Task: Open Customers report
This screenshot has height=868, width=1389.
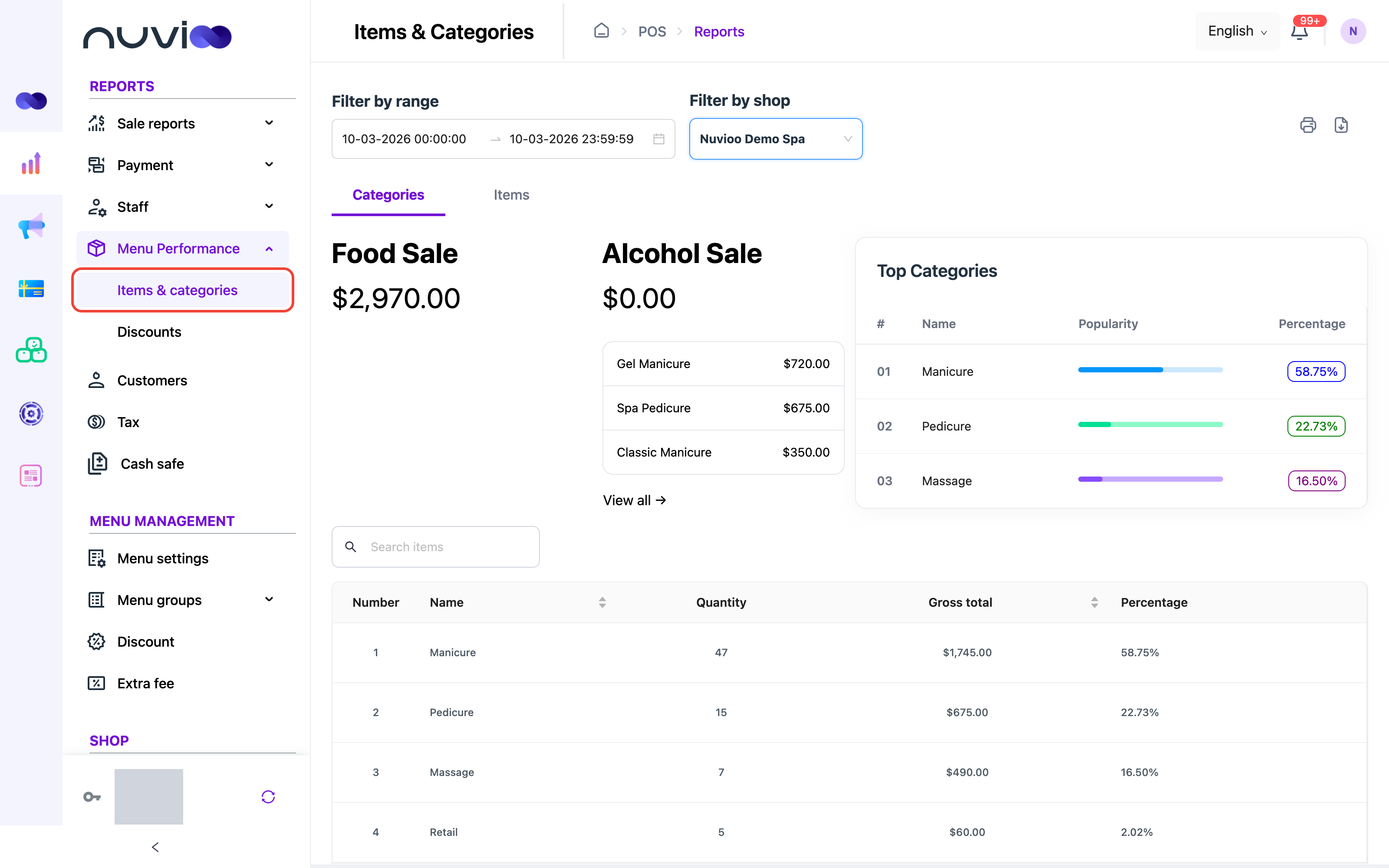Action: 152,381
